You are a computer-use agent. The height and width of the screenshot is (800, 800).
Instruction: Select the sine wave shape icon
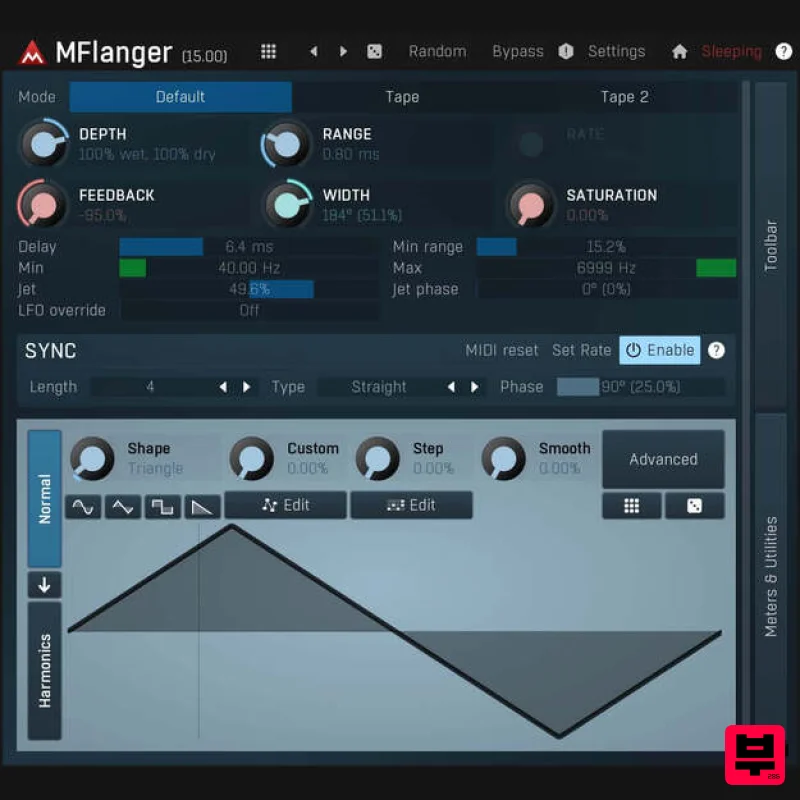point(84,507)
